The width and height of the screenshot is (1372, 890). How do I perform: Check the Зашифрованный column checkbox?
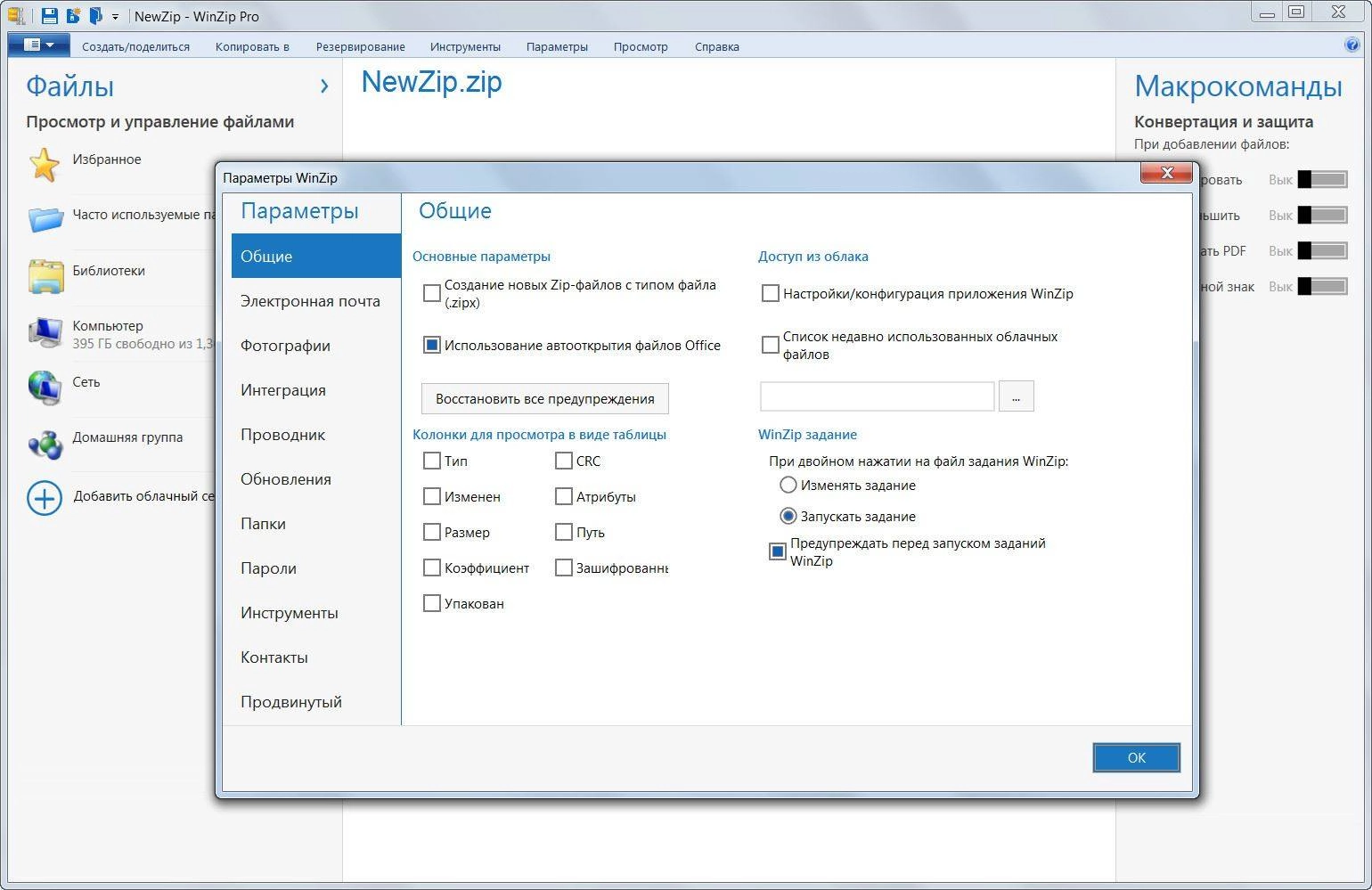tap(563, 567)
